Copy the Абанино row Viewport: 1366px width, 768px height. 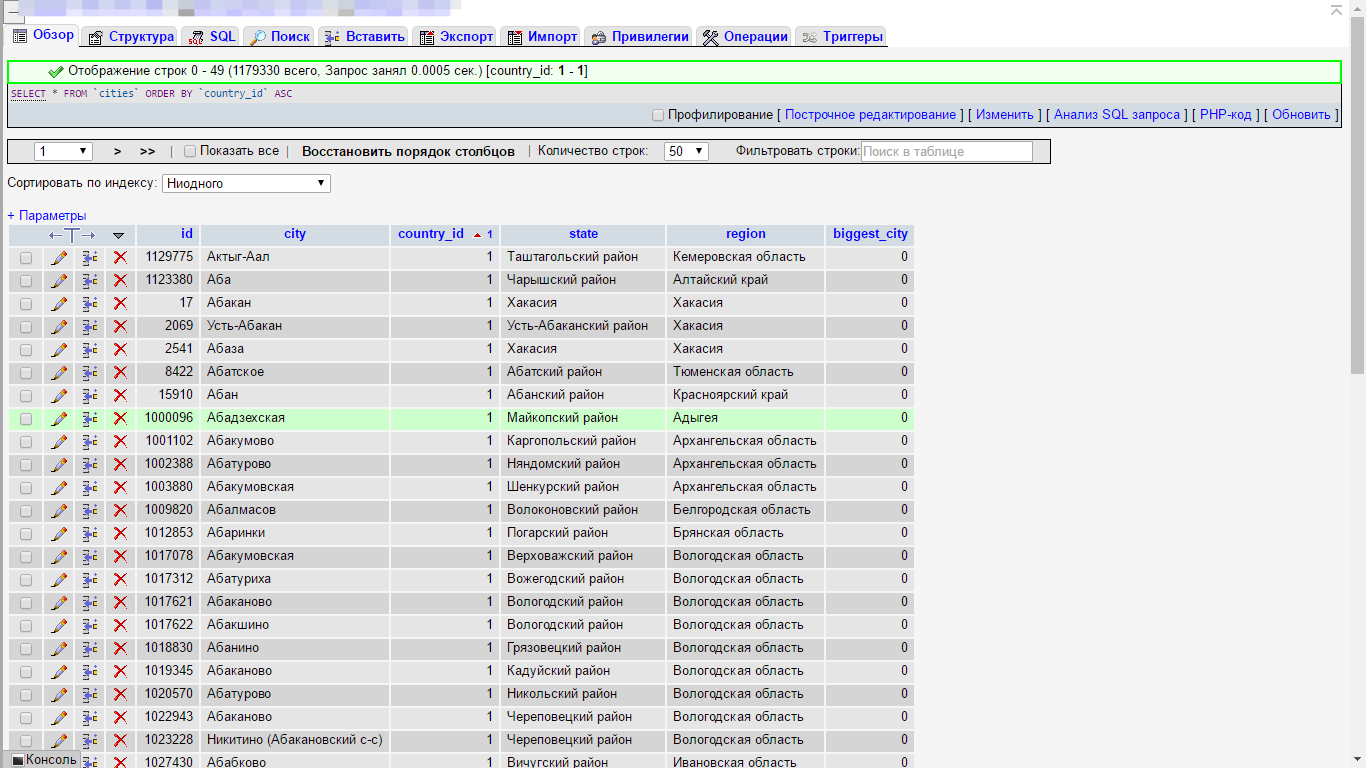pos(90,648)
